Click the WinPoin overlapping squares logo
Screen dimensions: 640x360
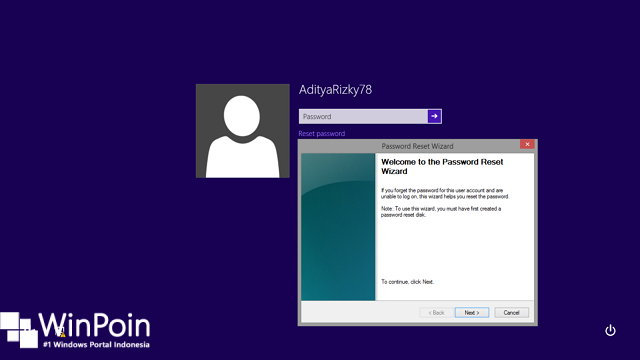(x=19, y=330)
